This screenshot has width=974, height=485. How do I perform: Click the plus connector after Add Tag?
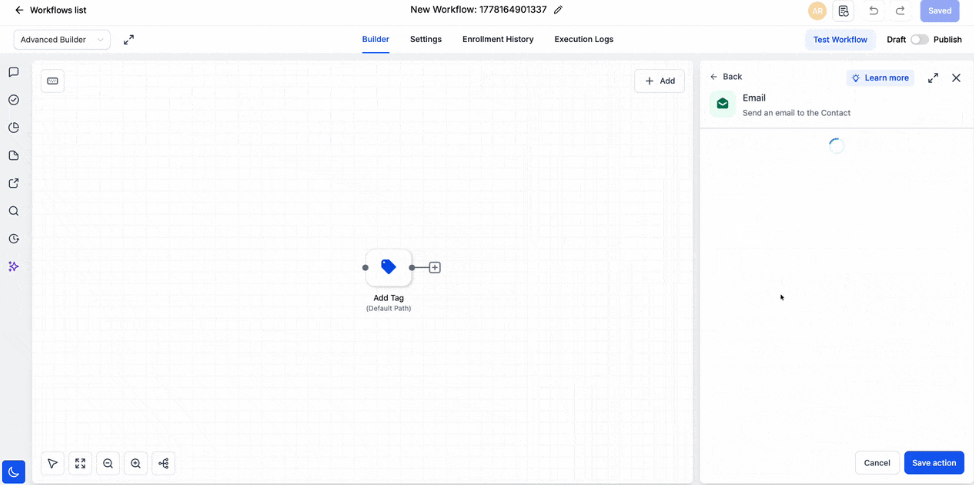[x=435, y=268]
